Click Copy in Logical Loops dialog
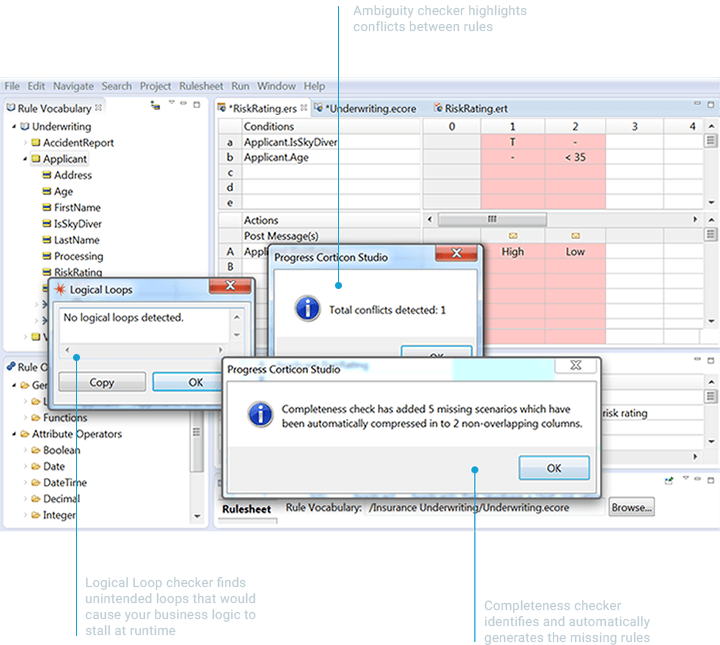 102,382
